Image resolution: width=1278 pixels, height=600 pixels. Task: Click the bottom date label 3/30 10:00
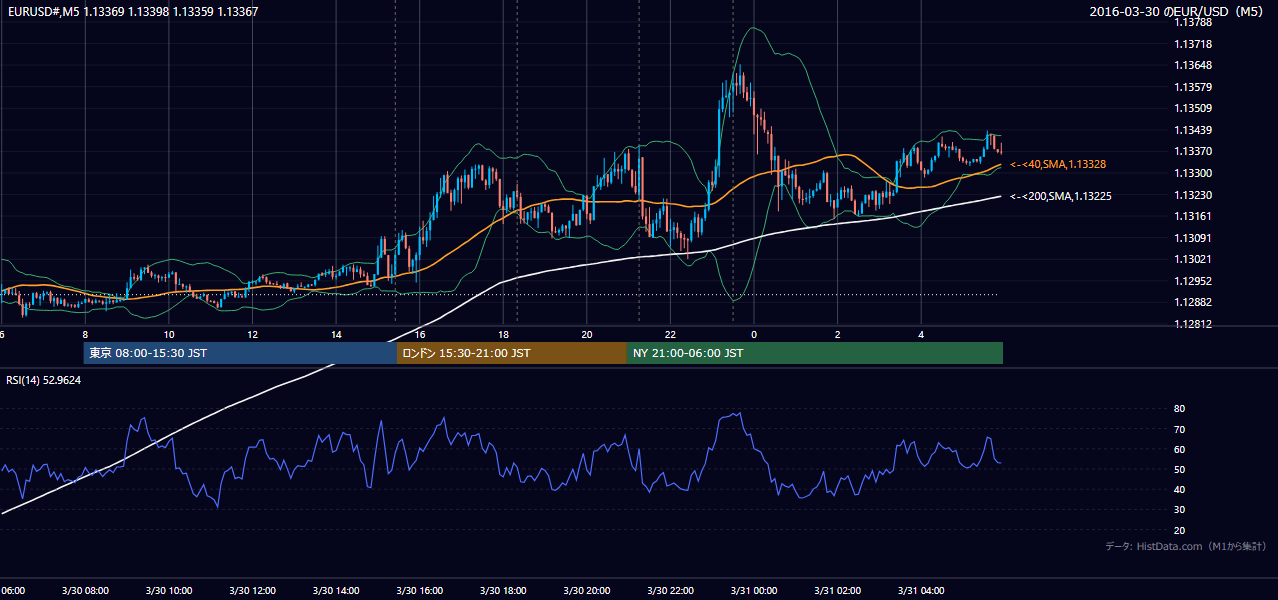pos(169,591)
